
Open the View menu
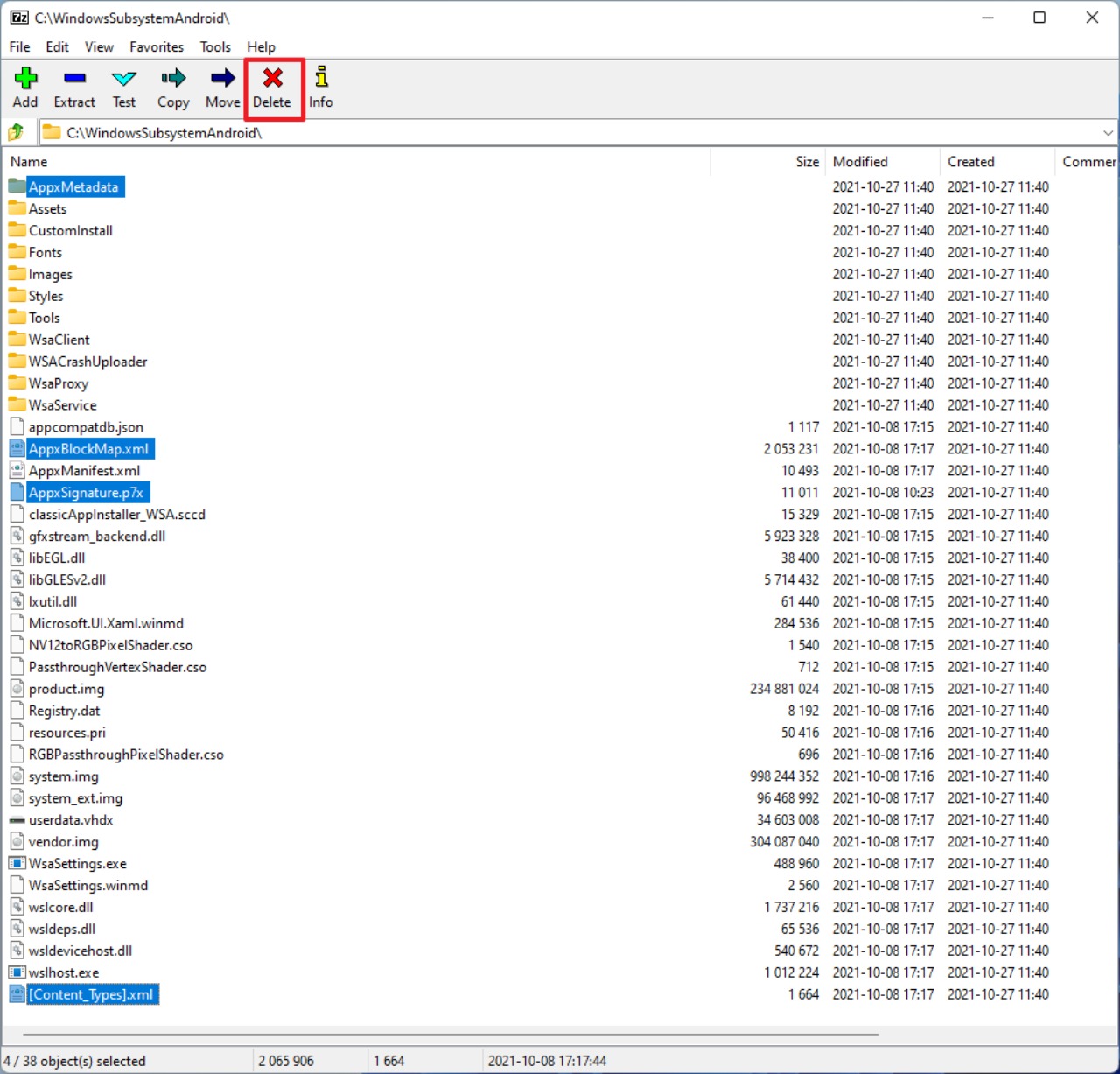[x=99, y=46]
